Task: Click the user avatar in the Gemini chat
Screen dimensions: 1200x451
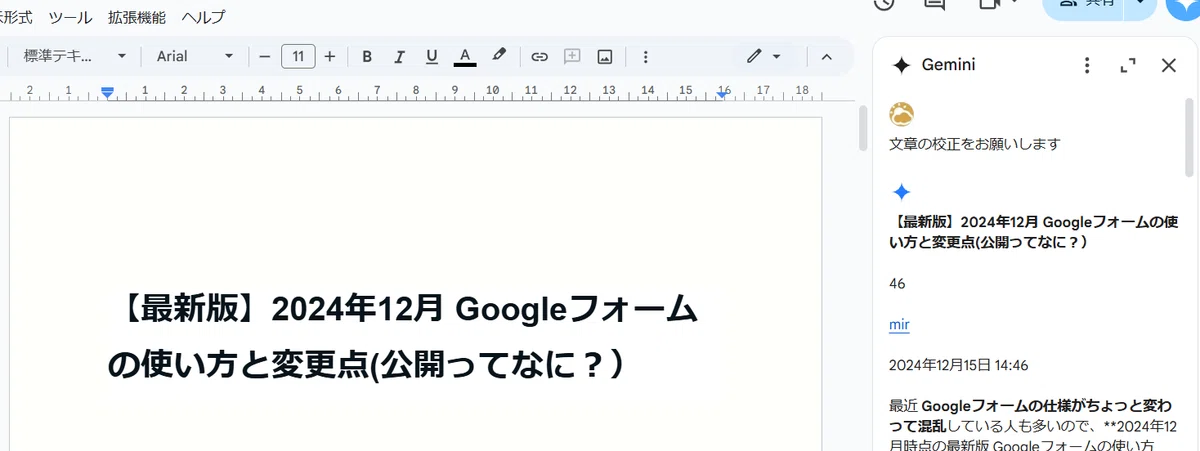Action: click(901, 114)
